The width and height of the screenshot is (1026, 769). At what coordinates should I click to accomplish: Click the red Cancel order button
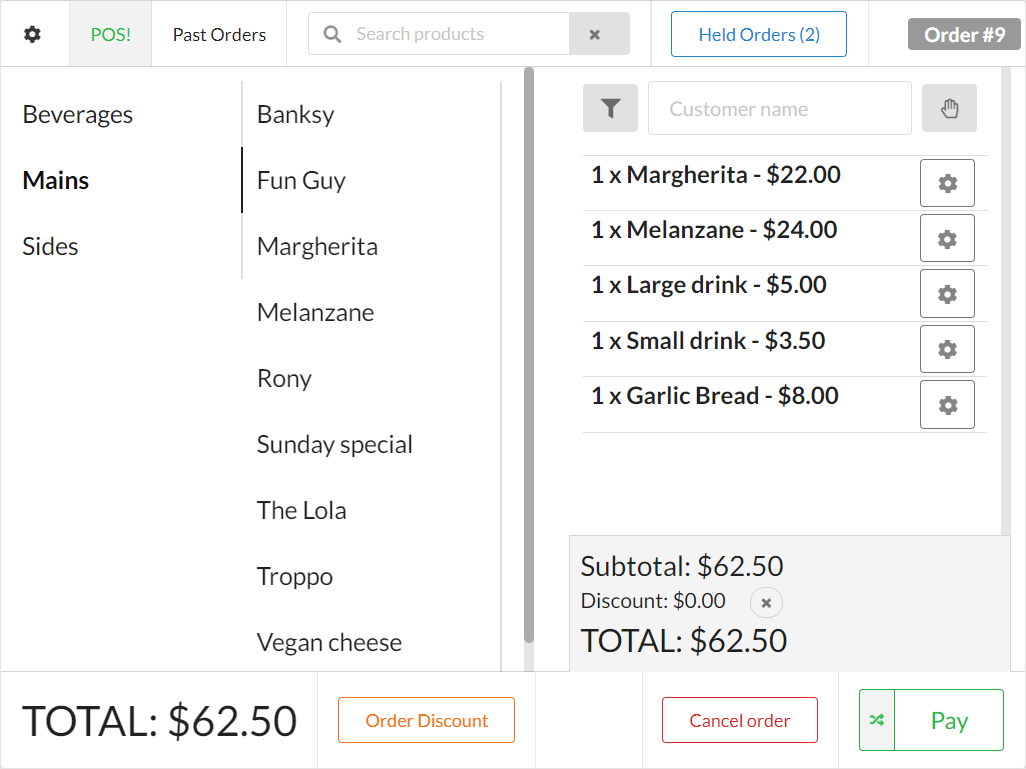point(740,720)
